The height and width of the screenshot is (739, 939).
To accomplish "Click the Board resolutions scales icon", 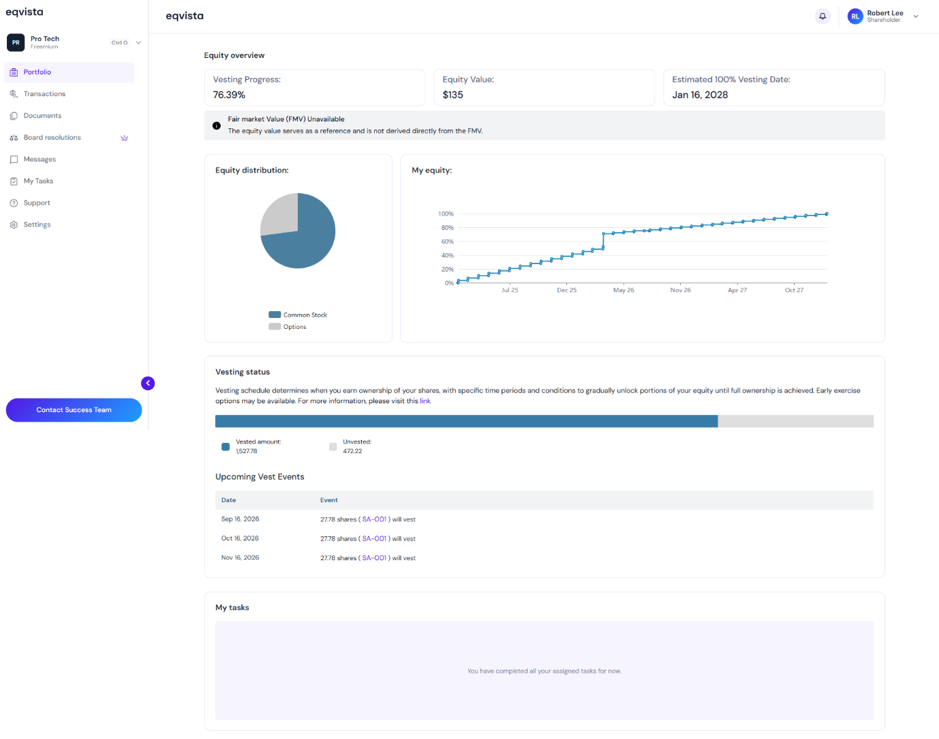I will (14, 138).
